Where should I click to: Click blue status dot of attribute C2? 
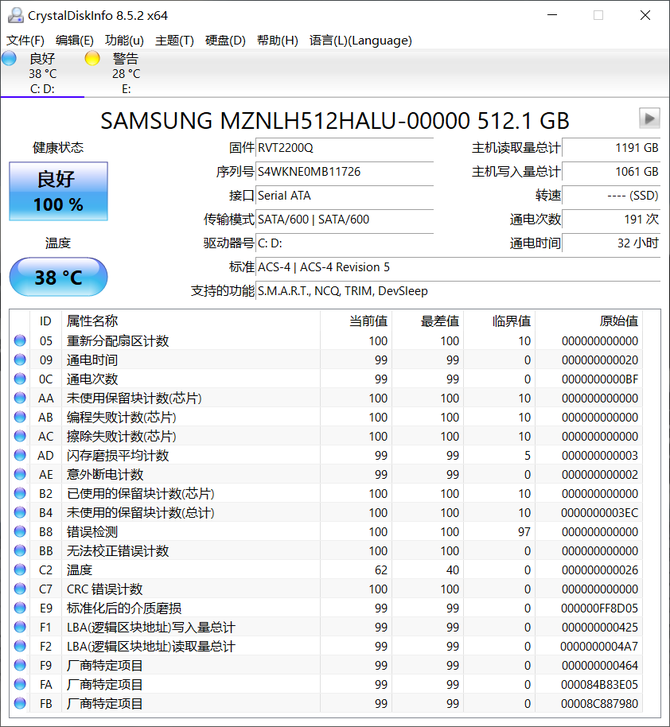point(20,570)
